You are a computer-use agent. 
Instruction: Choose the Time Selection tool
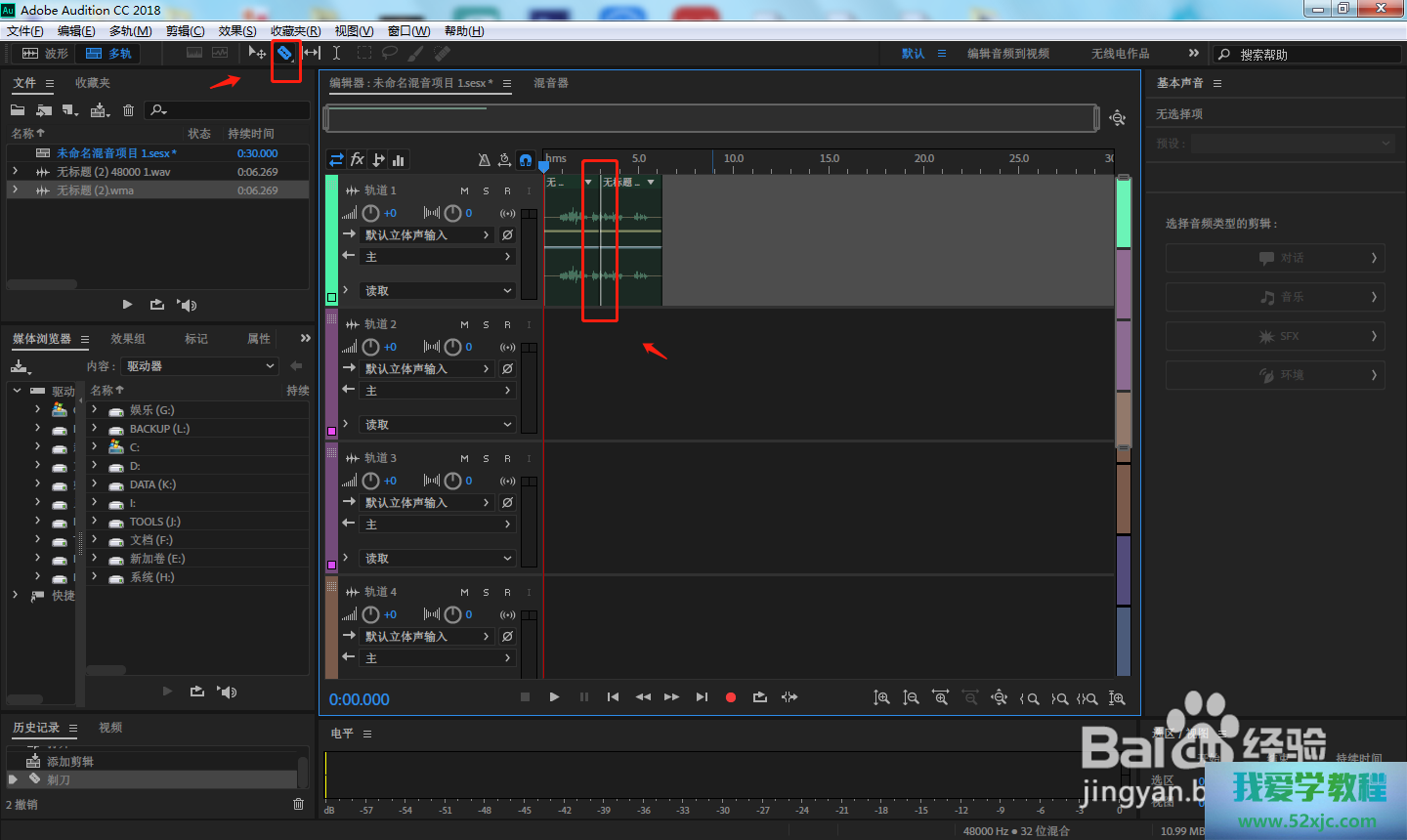coord(336,53)
